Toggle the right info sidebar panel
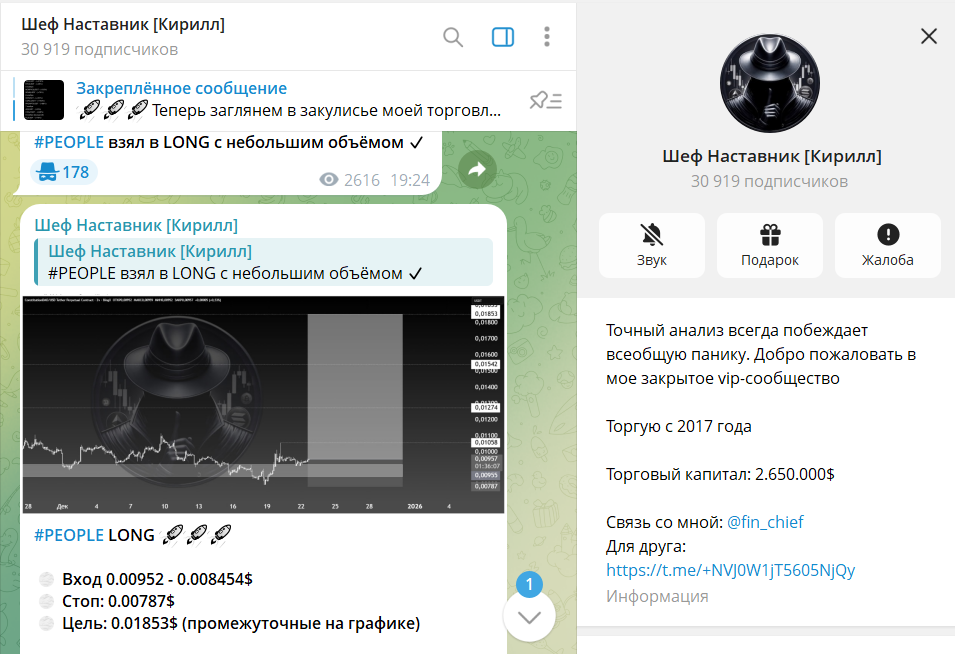 (x=503, y=37)
